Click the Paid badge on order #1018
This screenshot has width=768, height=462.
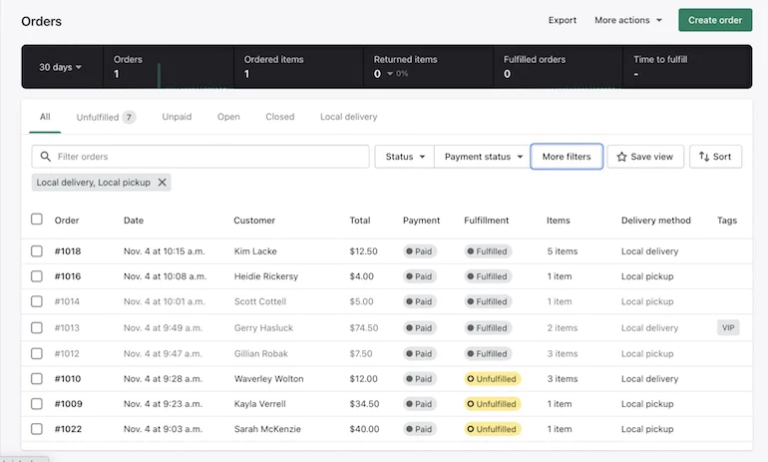(x=421, y=251)
